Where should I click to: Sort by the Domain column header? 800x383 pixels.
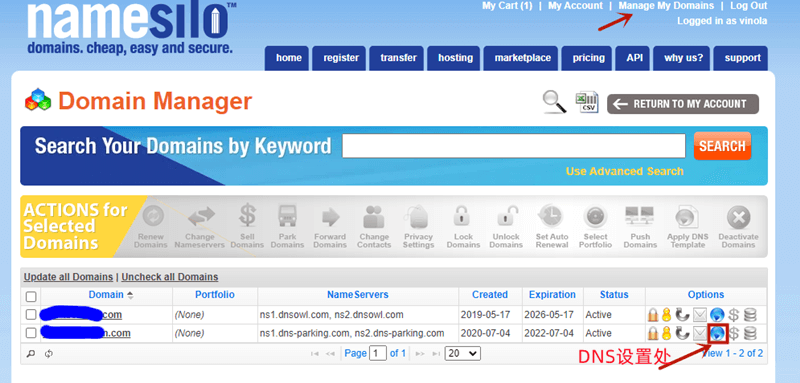click(x=106, y=294)
